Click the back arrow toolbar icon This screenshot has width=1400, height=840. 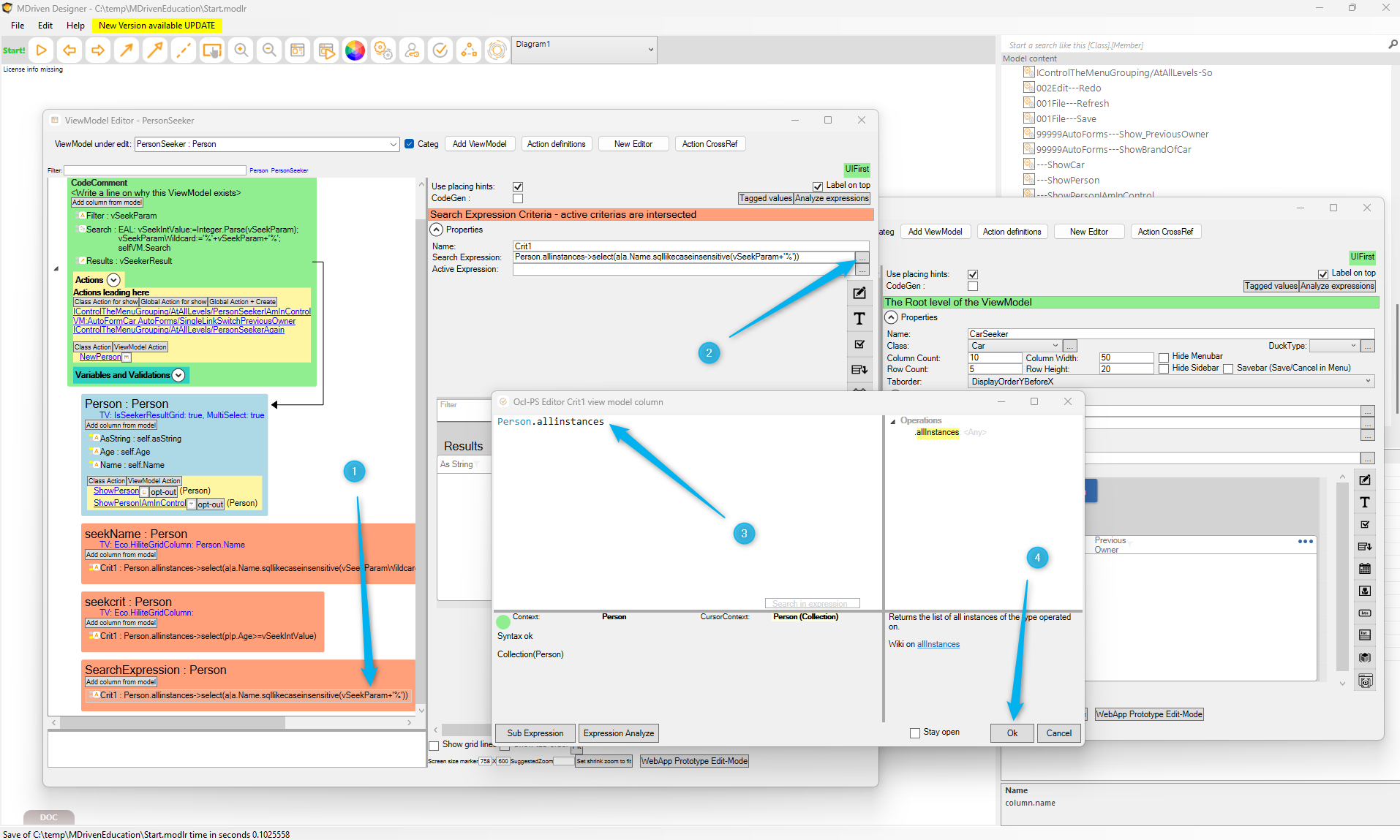69,50
